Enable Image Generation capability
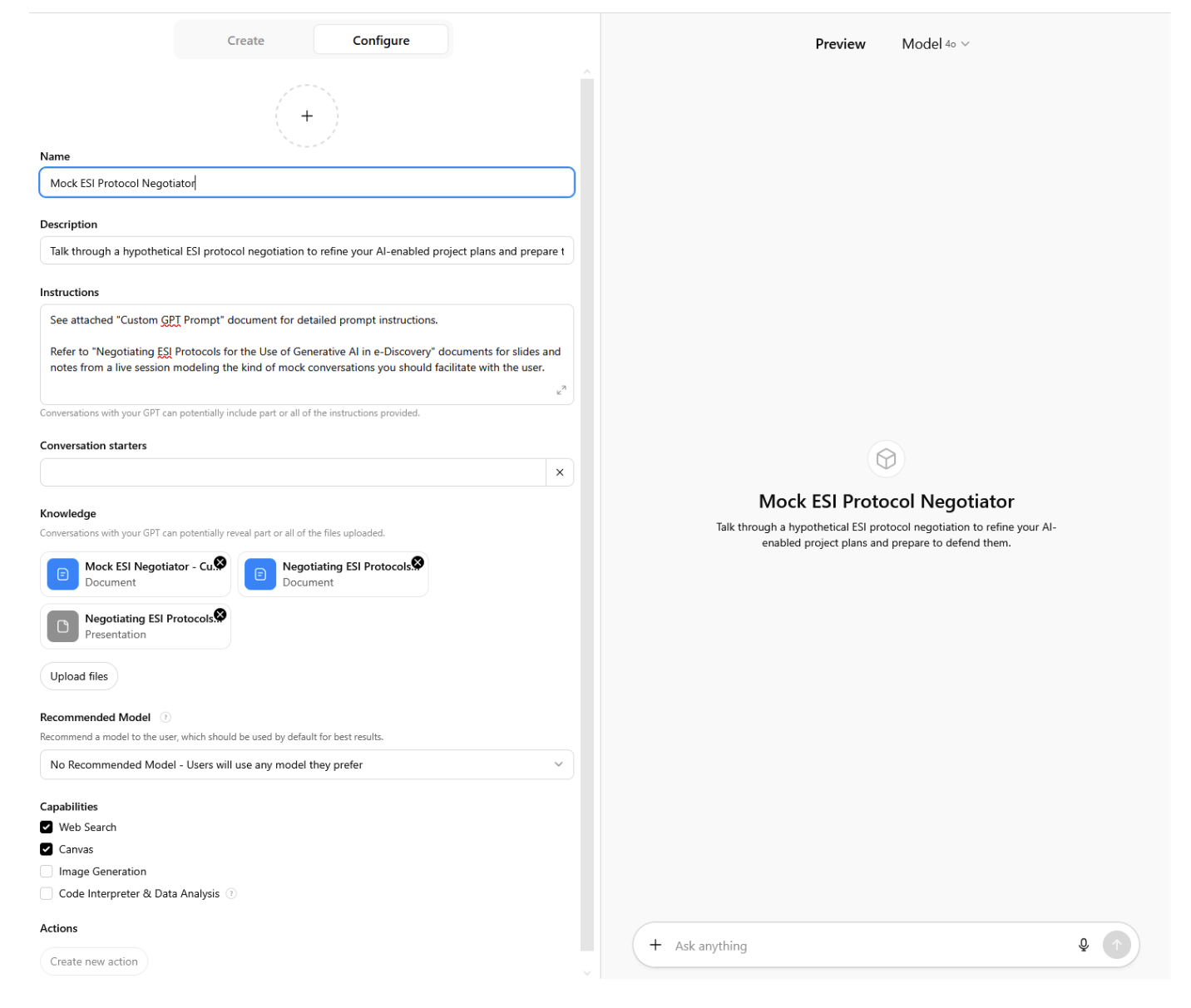 pos(47,872)
